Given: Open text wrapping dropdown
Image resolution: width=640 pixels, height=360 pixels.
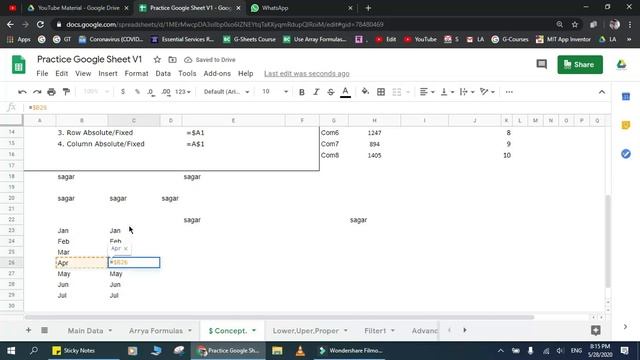Looking at the screenshot, I should (x=467, y=92).
